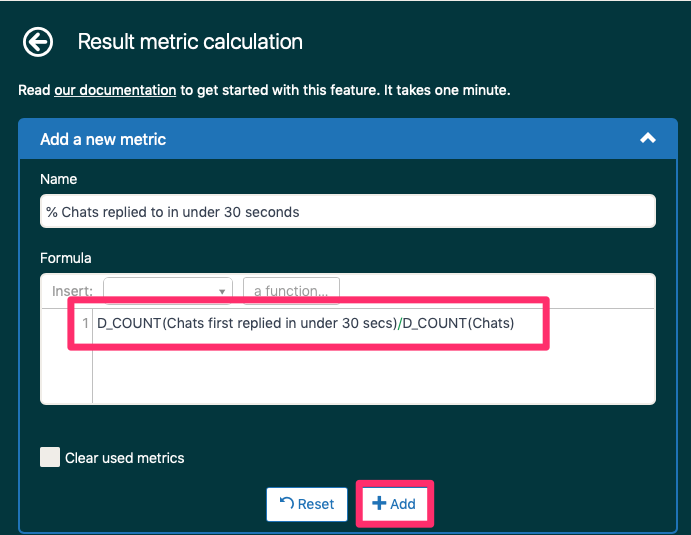Open the empty Insert metric combo box
The height and width of the screenshot is (535, 691).
167,291
